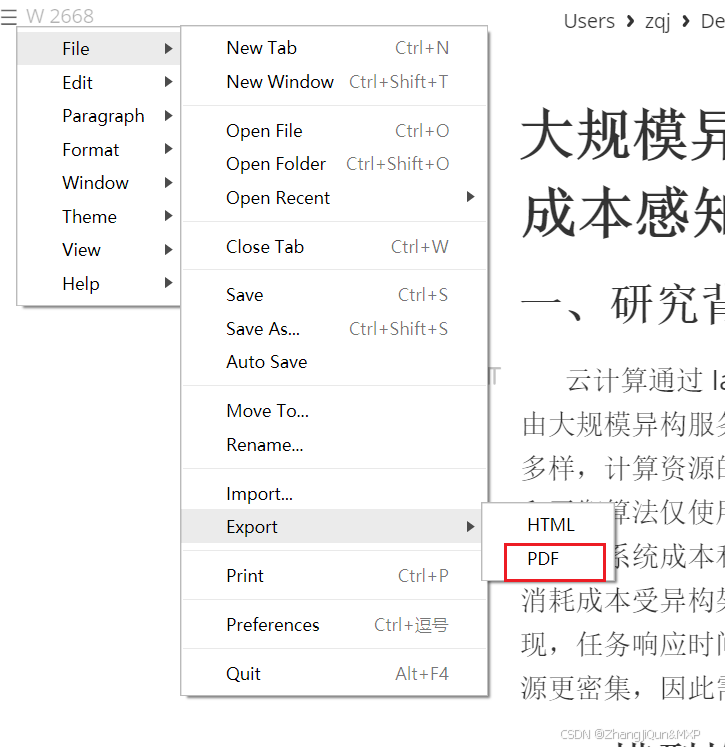Screen dimensions: 725x747
Task: Open the File menu
Action: (x=99, y=49)
